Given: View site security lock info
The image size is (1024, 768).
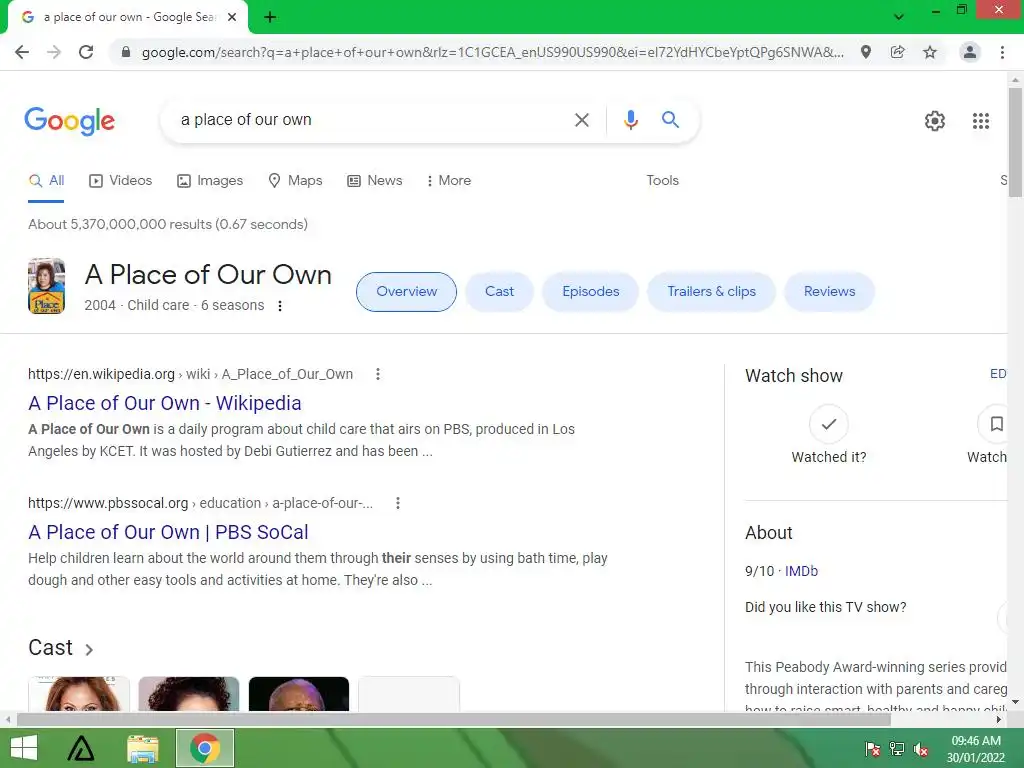Looking at the screenshot, I should pos(126,52).
